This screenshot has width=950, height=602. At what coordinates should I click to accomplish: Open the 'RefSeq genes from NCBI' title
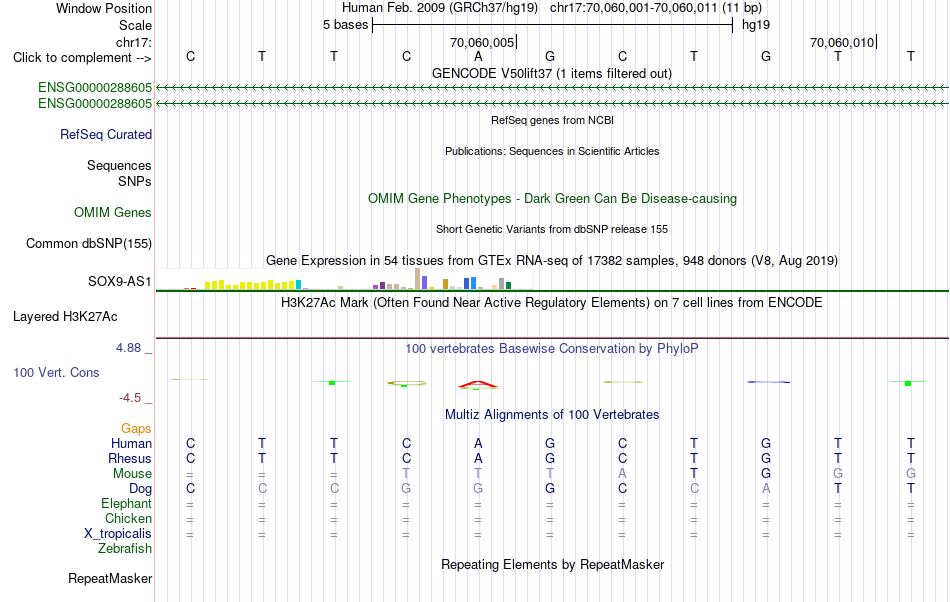click(x=552, y=120)
